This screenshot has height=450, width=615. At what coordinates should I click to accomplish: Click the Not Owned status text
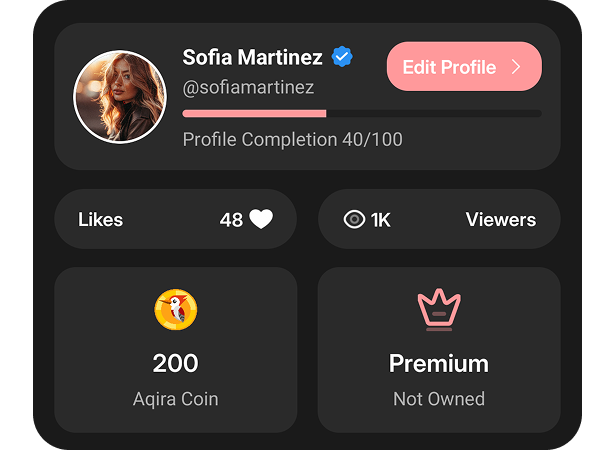pos(439,399)
